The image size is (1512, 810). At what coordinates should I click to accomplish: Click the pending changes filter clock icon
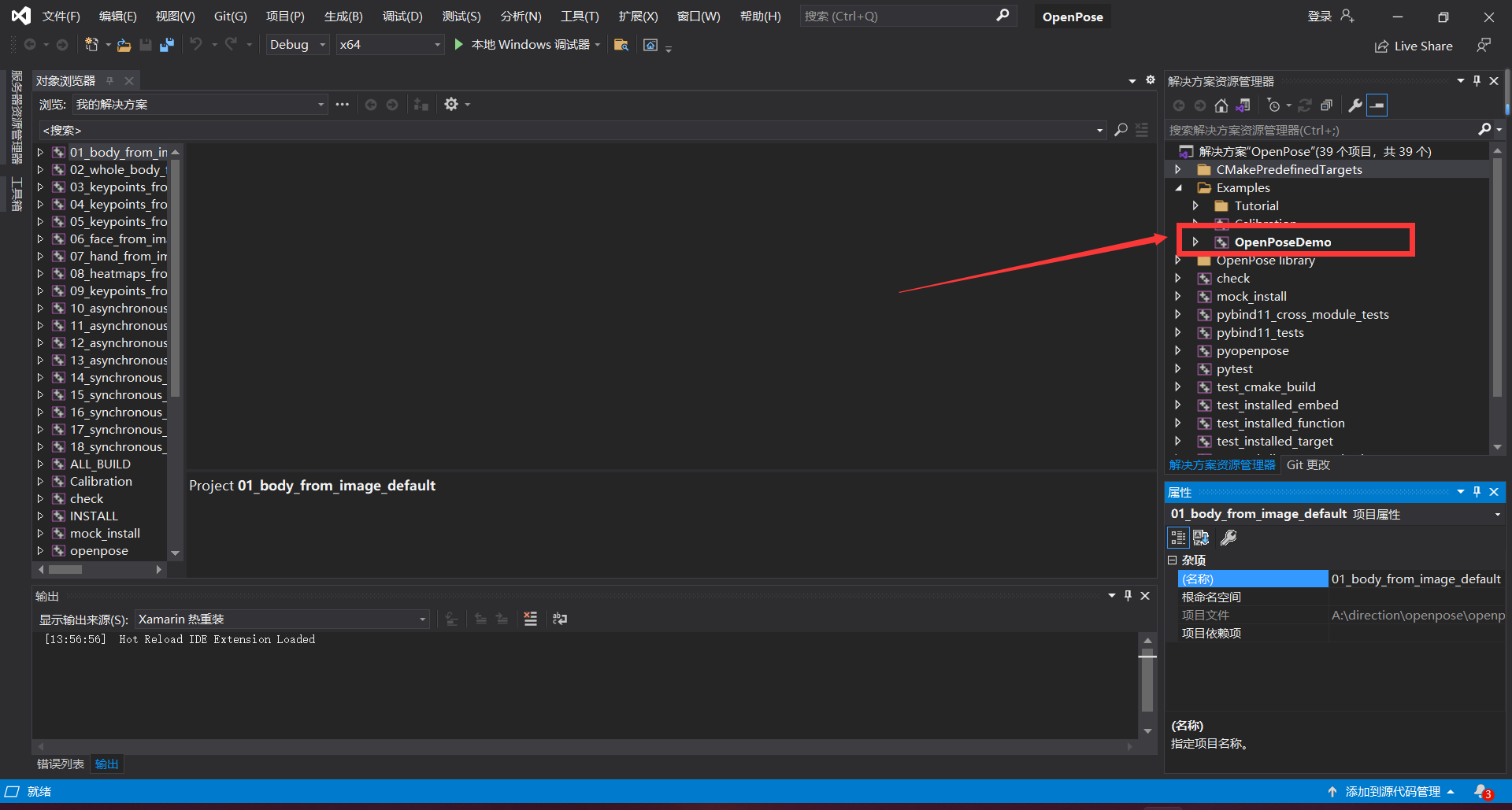pos(1274,105)
